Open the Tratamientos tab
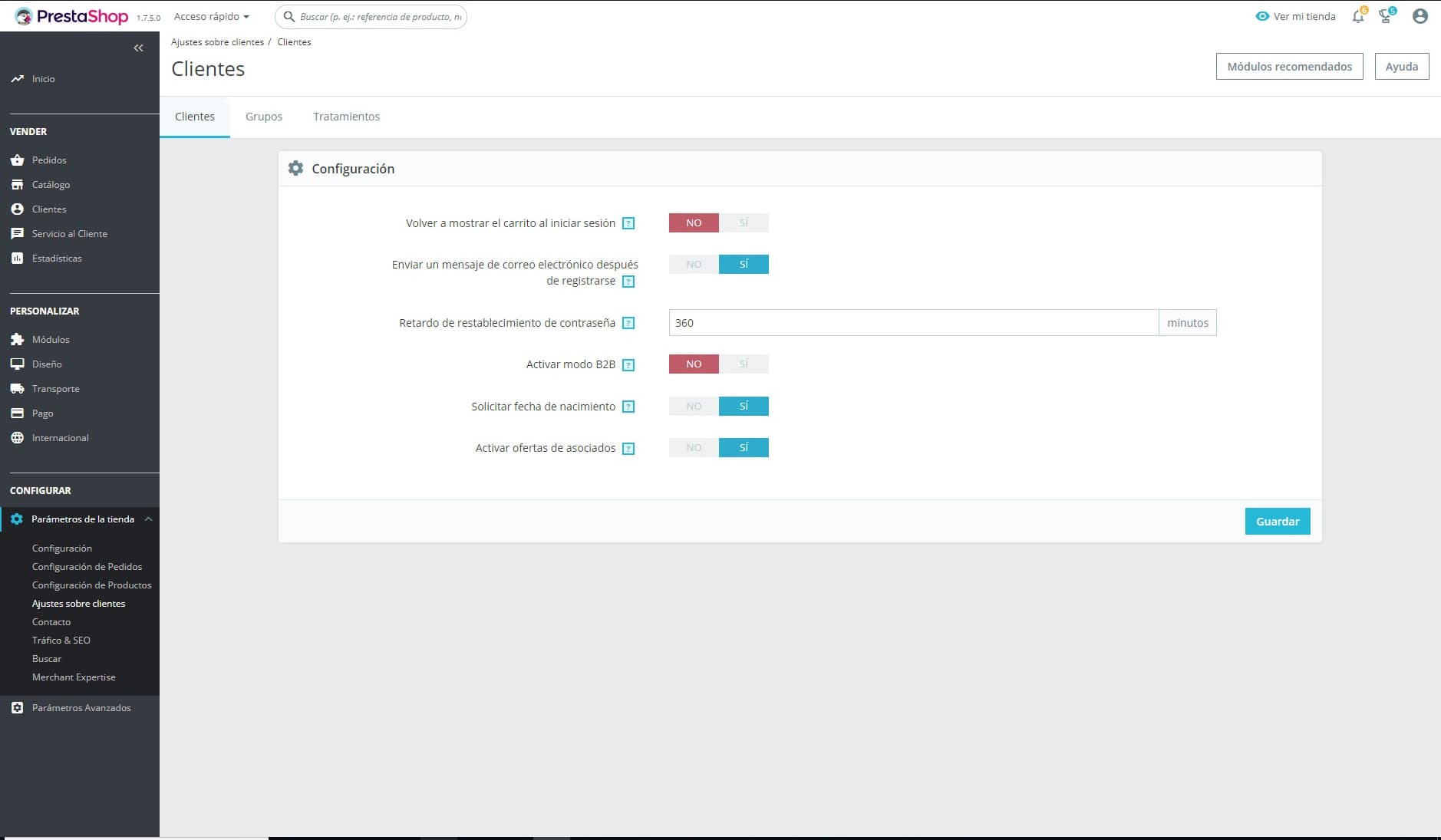The width and height of the screenshot is (1441, 840). click(x=346, y=117)
